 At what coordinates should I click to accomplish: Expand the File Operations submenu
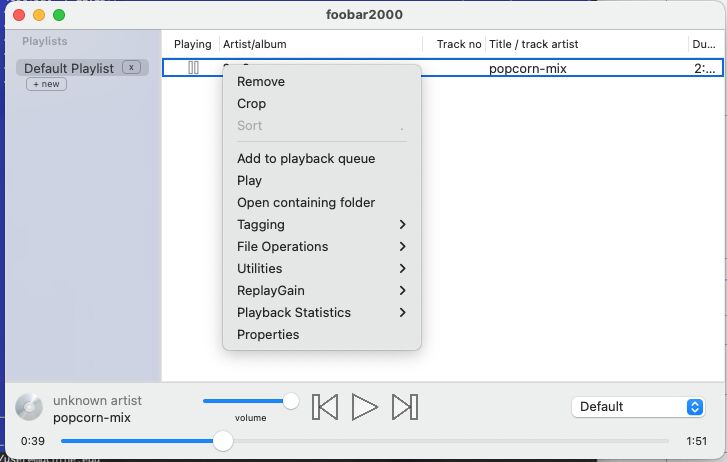click(x=322, y=247)
